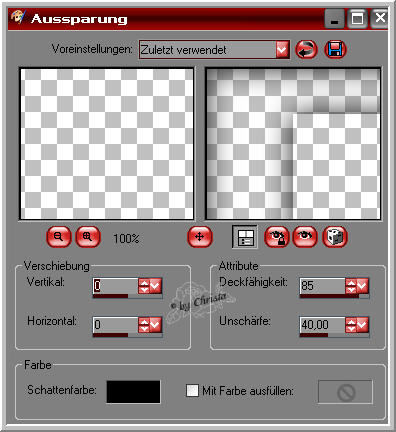Click the right result preview pane
This screenshot has width=396, height=432.
coord(293,144)
